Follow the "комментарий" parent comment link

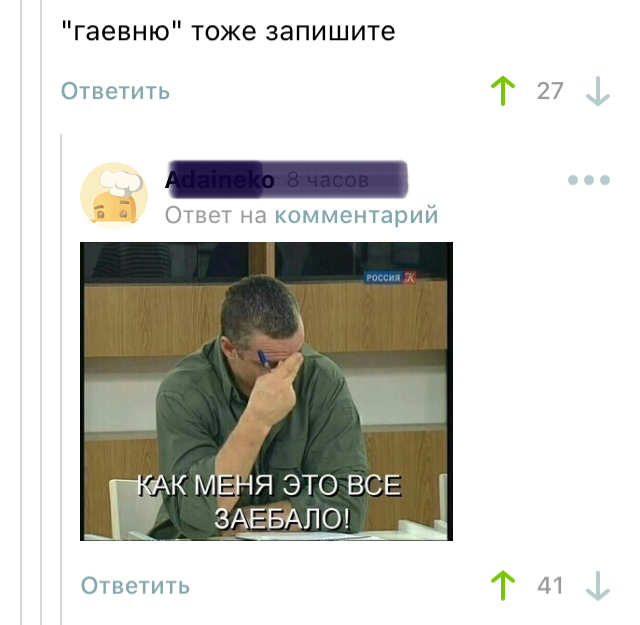356,215
